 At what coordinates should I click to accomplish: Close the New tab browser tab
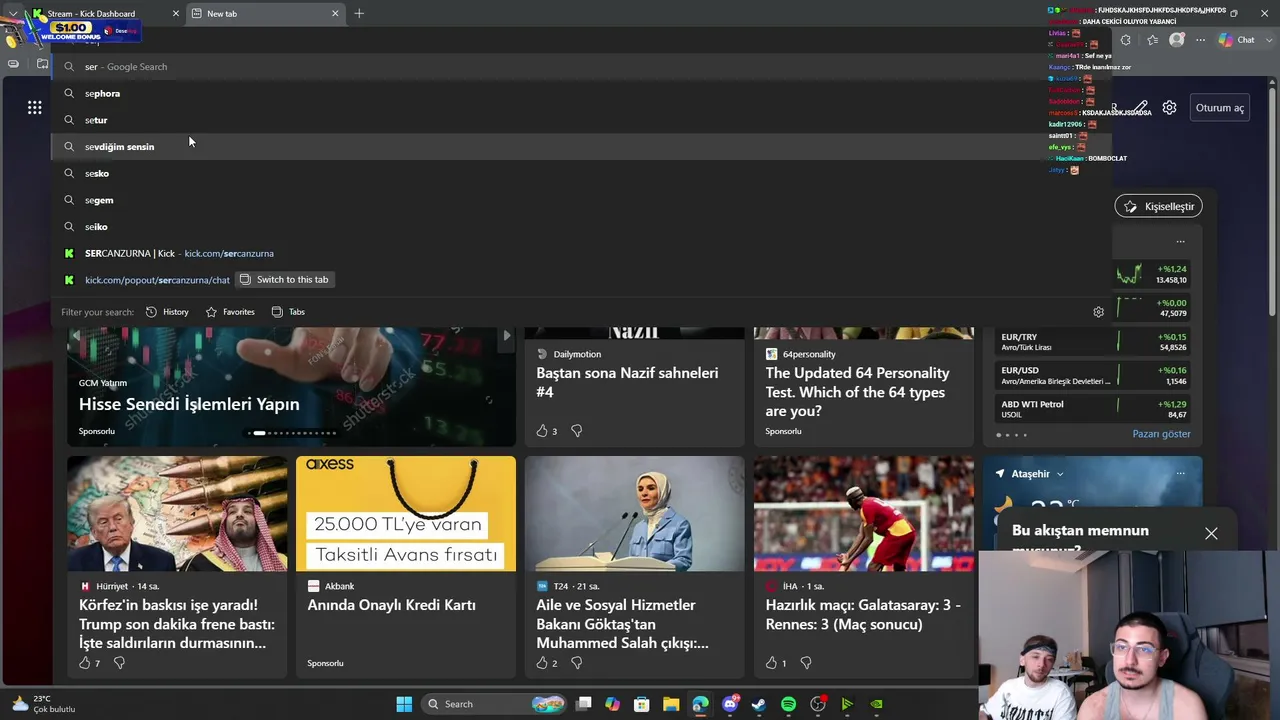click(x=335, y=14)
